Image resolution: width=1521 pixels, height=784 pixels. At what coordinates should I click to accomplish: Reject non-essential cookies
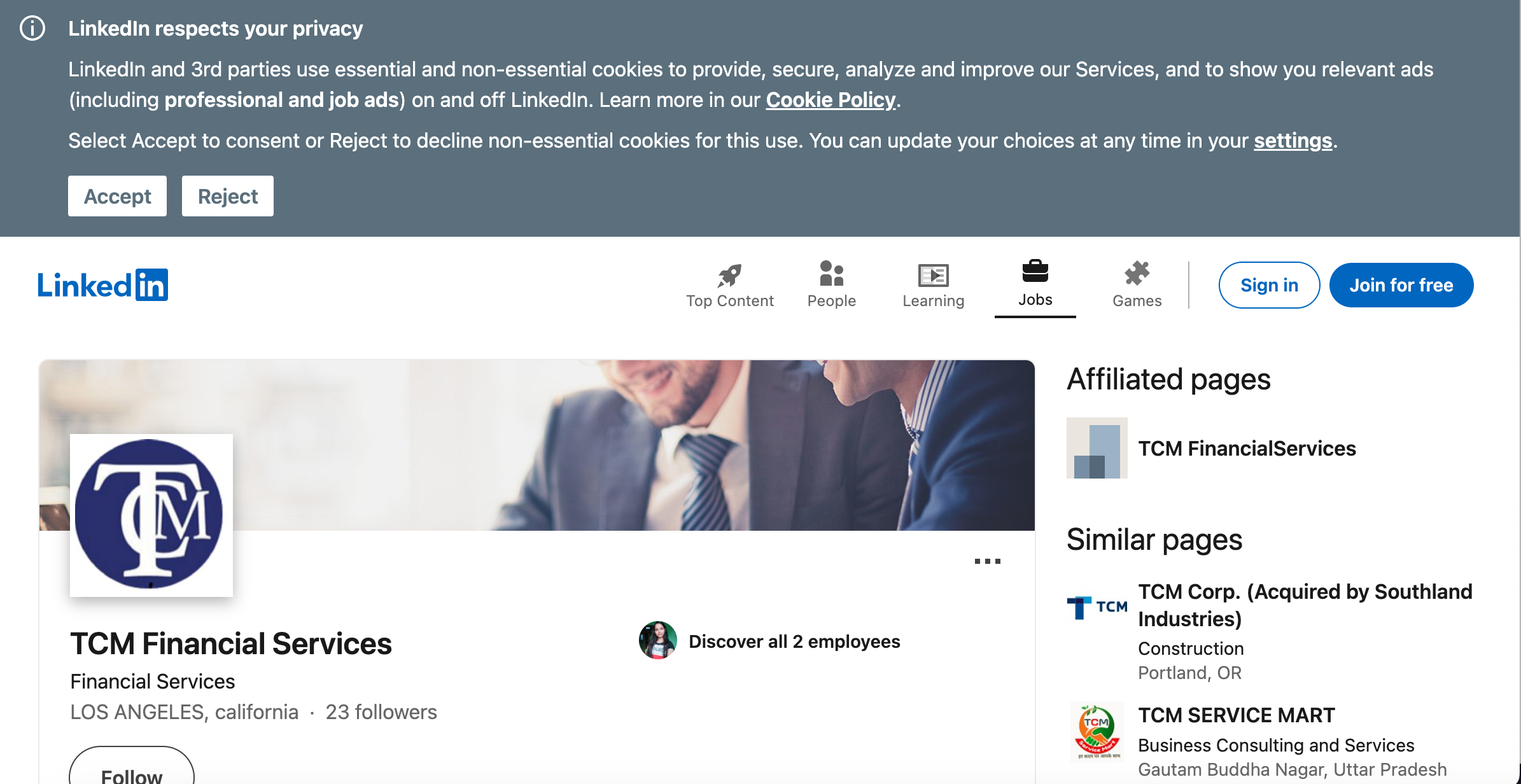point(227,196)
